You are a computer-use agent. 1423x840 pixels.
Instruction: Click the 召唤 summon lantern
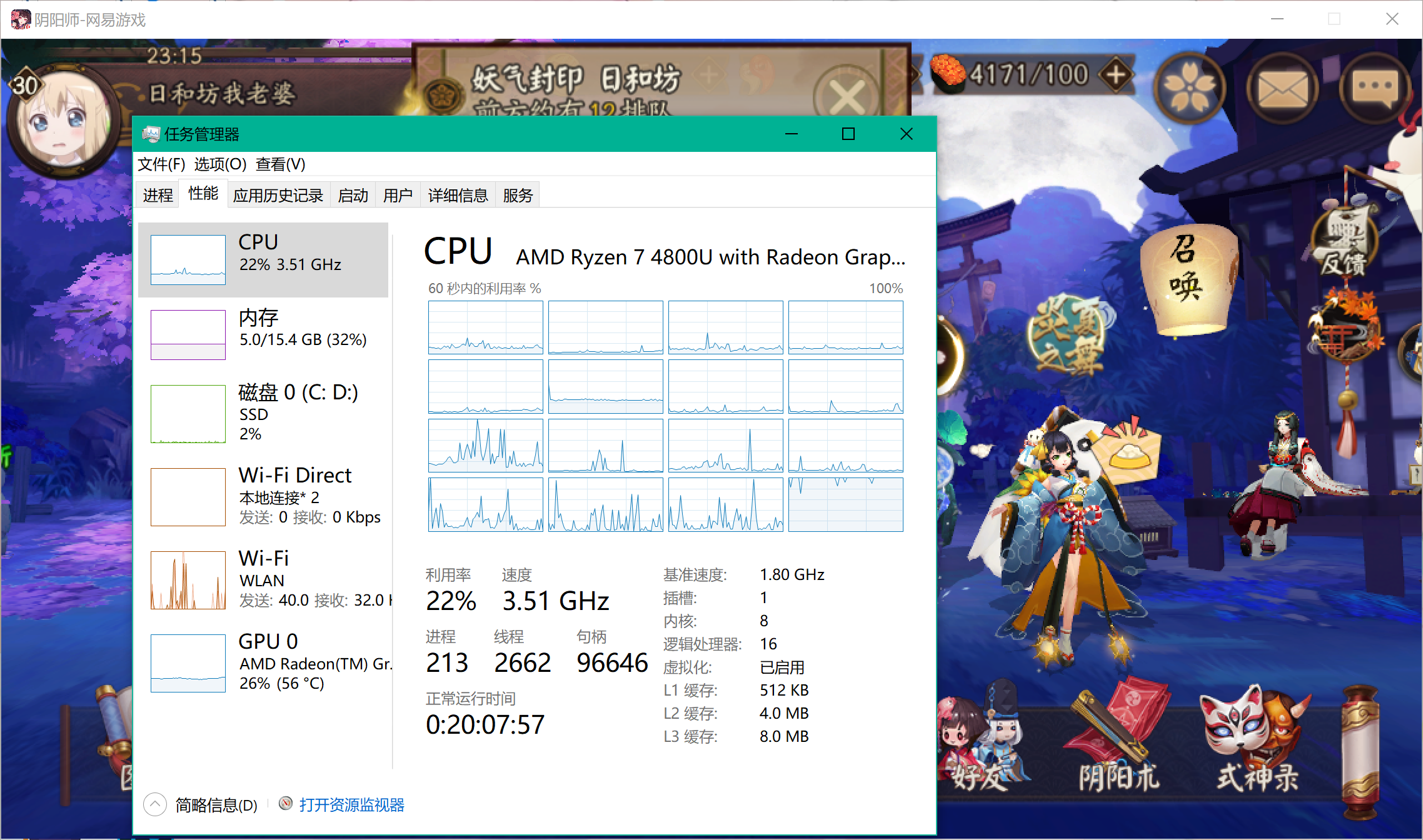(1188, 280)
